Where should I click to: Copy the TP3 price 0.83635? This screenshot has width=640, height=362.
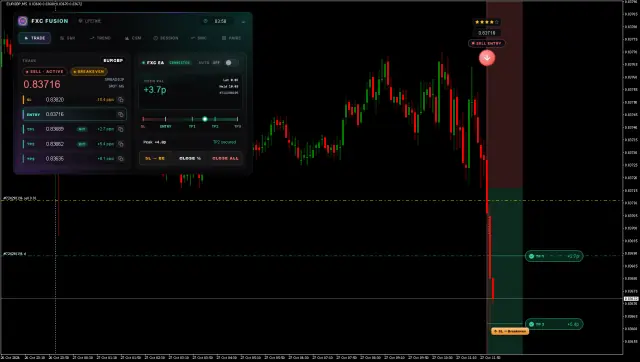(x=120, y=158)
